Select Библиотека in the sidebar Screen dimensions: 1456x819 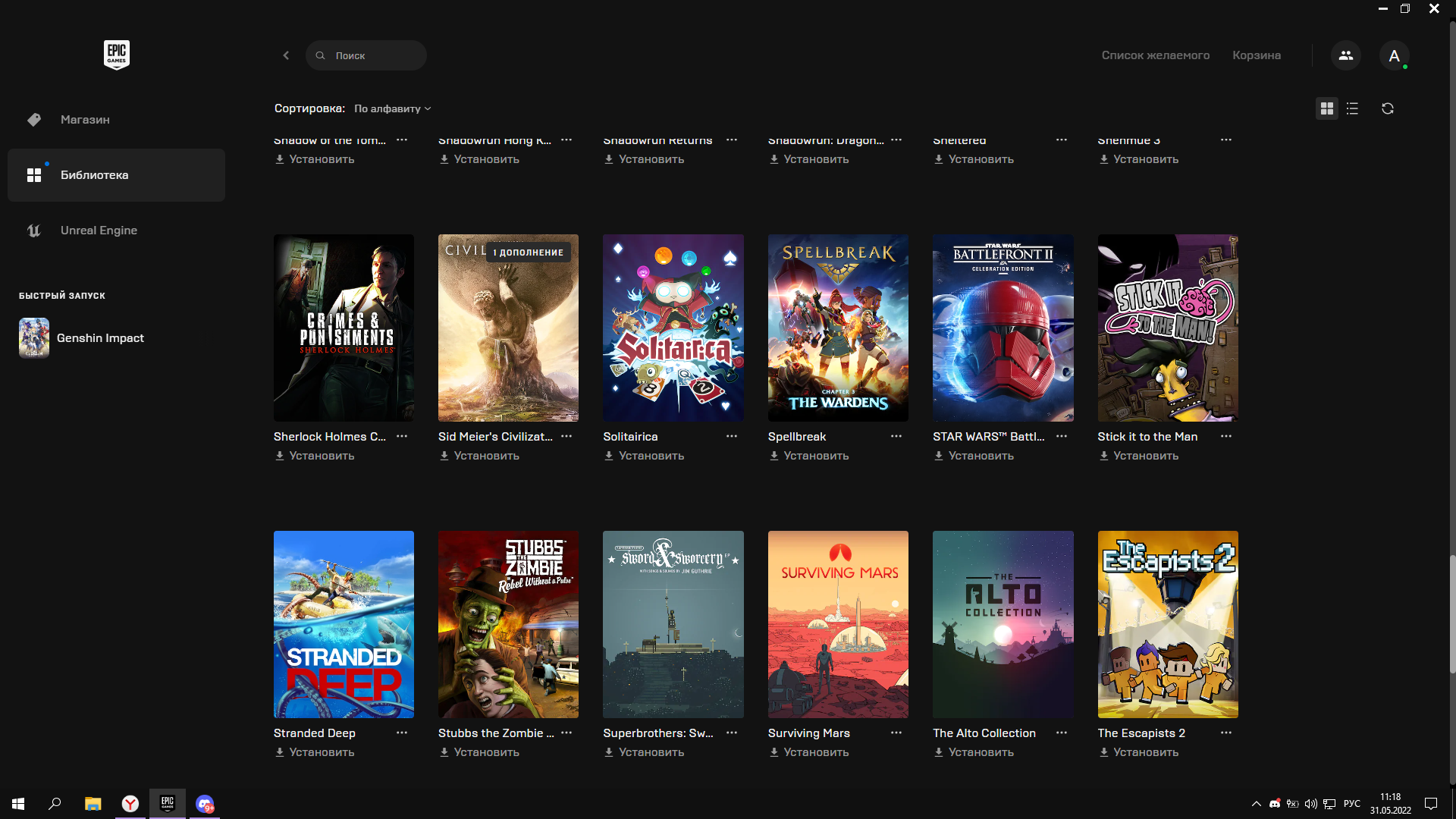pos(116,175)
